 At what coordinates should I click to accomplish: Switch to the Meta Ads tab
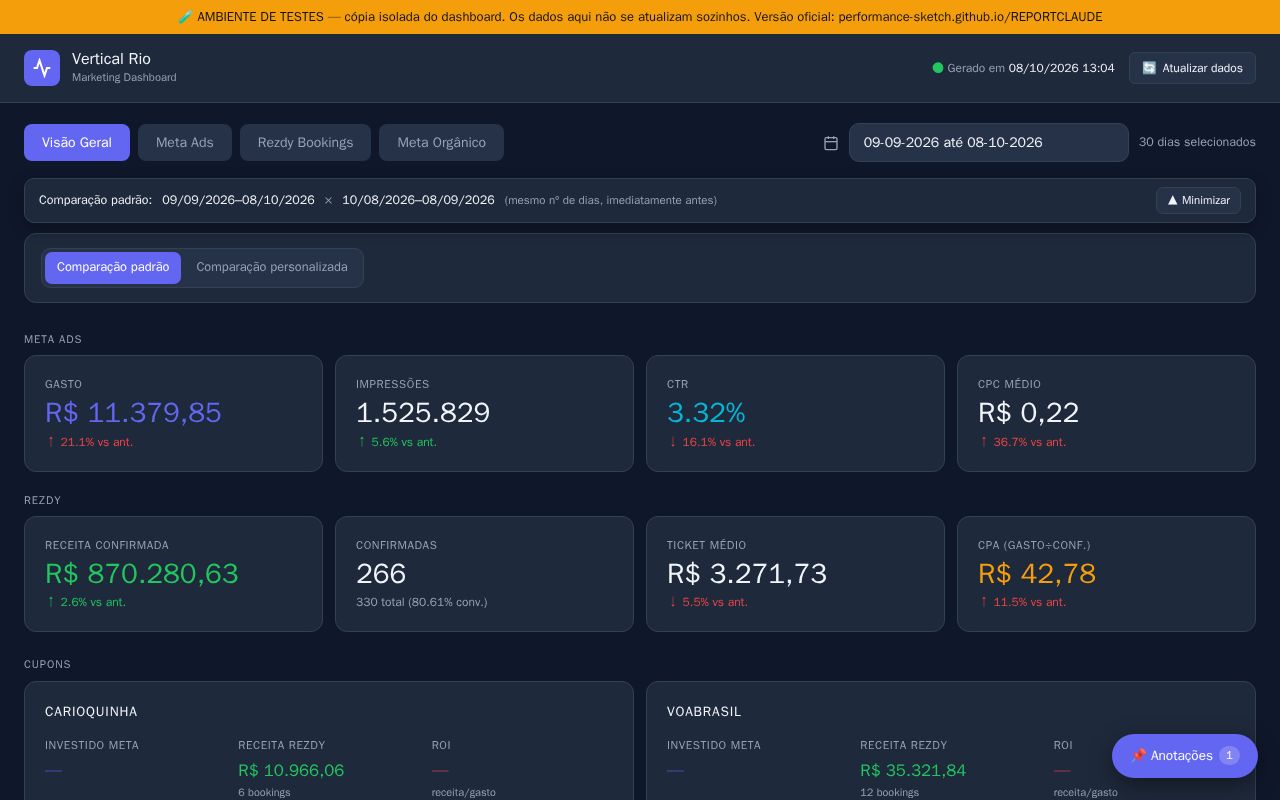tap(185, 142)
